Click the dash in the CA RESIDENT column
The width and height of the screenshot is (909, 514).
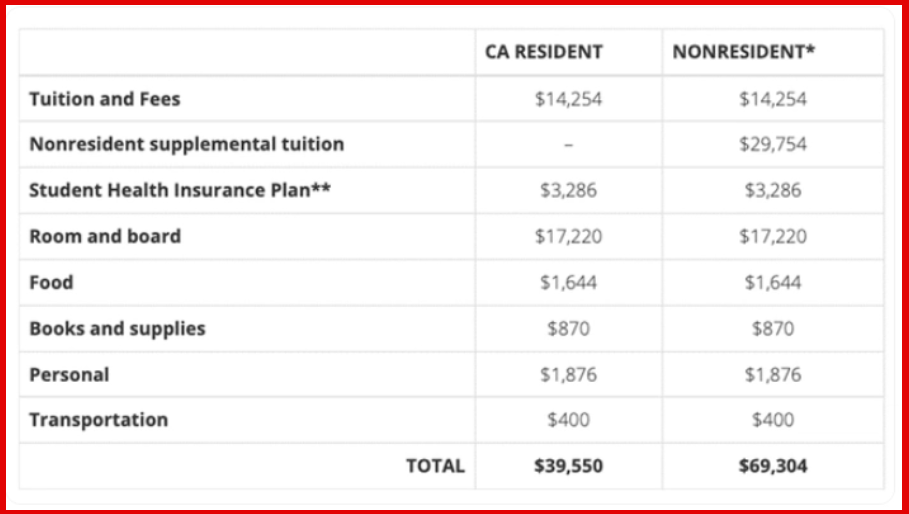point(568,144)
